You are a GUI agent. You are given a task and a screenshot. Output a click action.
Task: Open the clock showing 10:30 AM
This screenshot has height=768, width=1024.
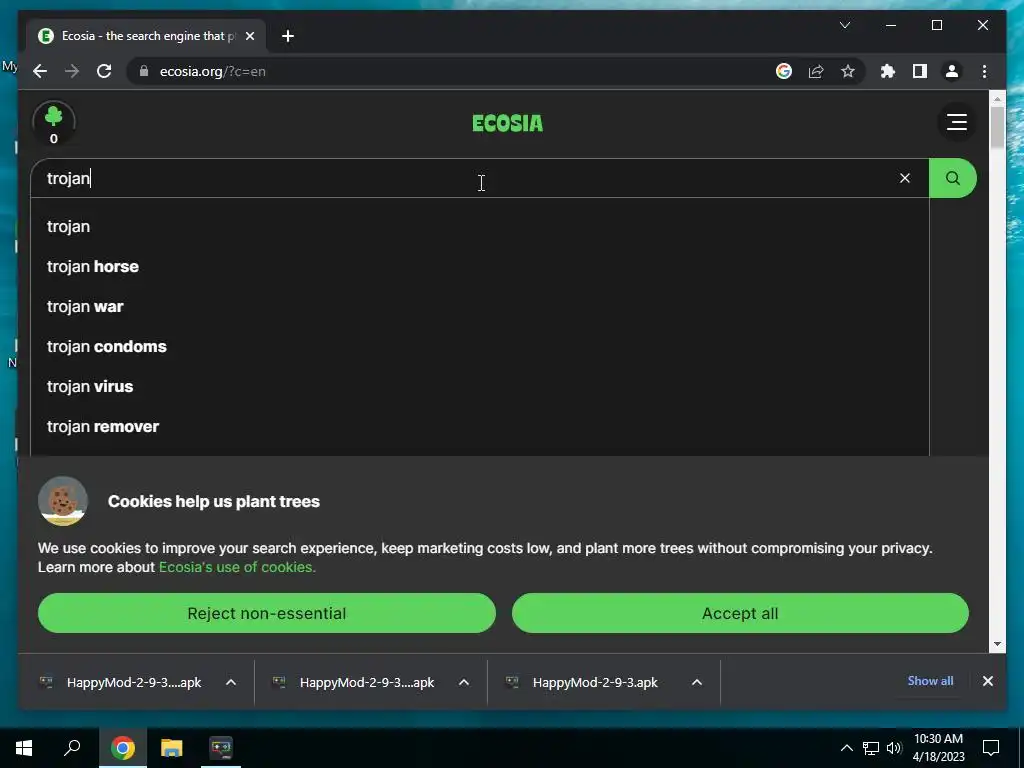coord(938,748)
